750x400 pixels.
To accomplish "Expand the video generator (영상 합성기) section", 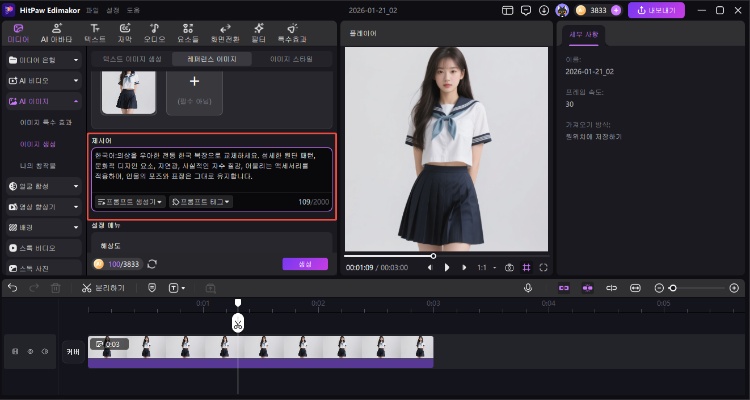I will [x=44, y=207].
